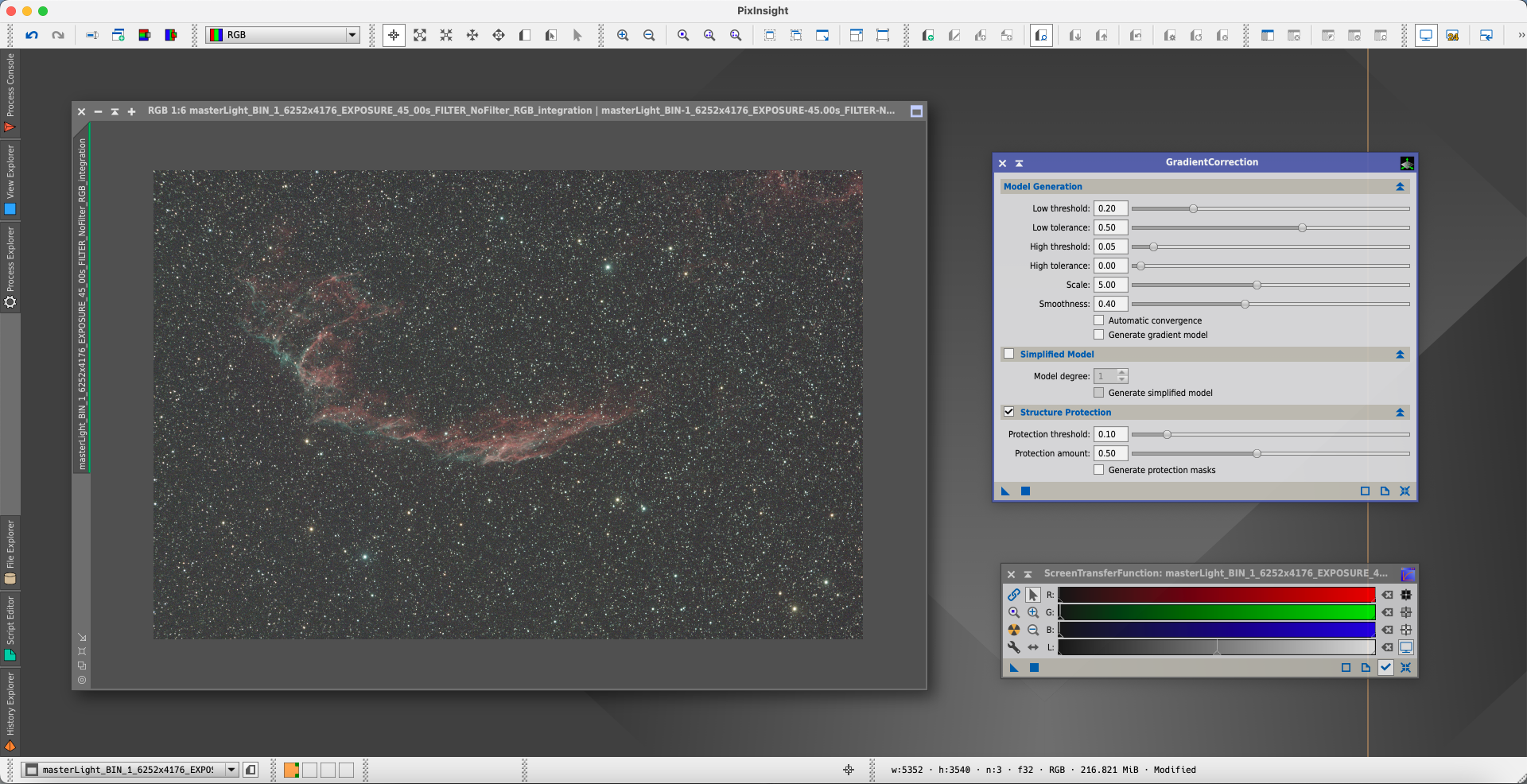This screenshot has width=1527, height=784.
Task: Open the View Explorer side tab
Action: tap(10, 180)
